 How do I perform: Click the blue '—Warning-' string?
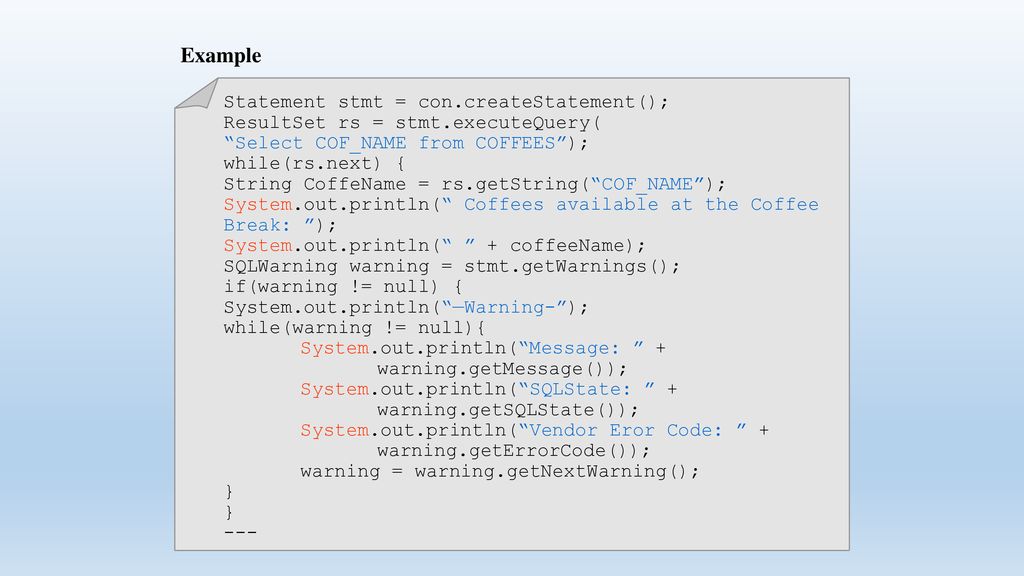click(504, 308)
